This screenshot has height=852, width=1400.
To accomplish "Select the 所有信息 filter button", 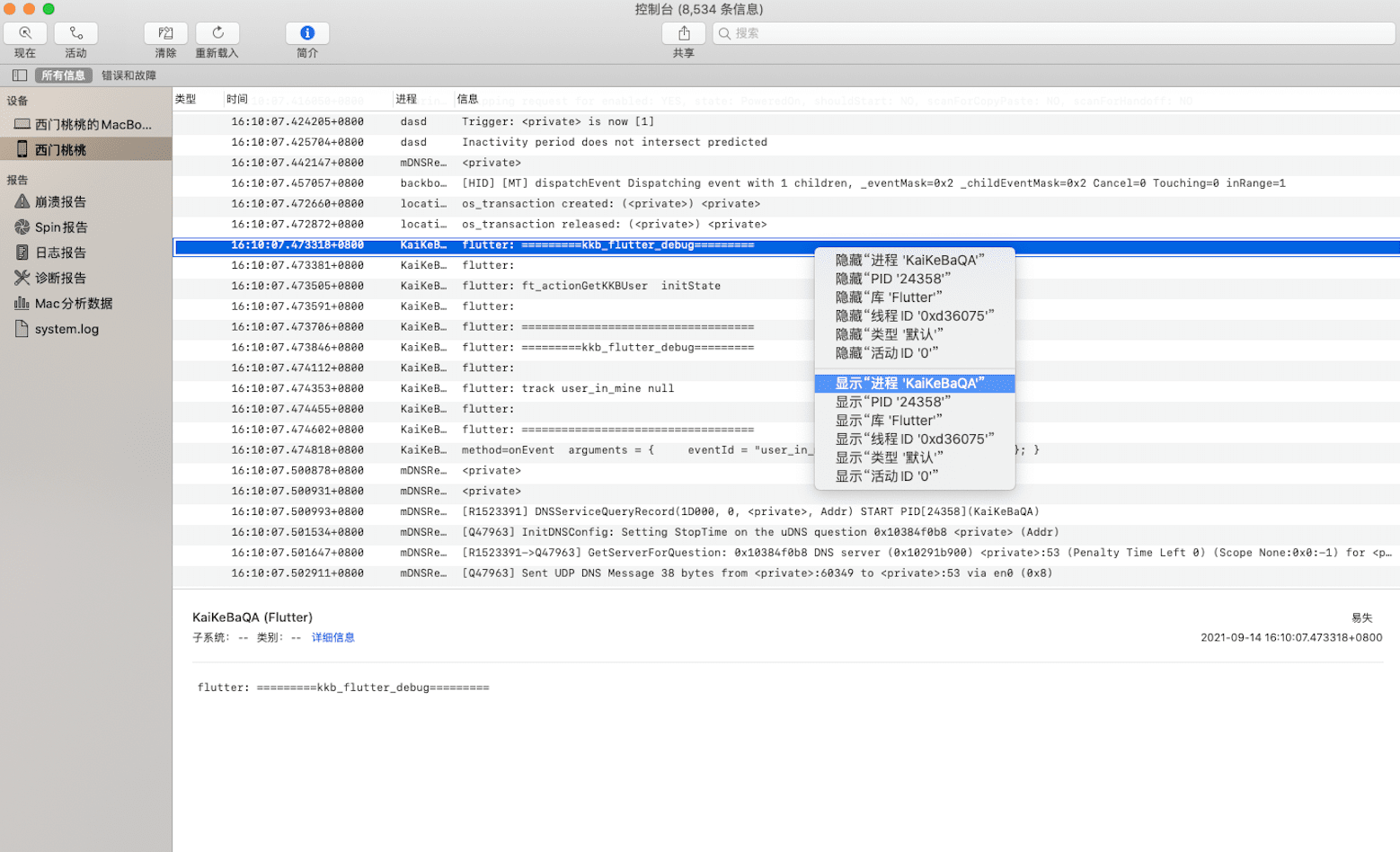I will click(63, 75).
